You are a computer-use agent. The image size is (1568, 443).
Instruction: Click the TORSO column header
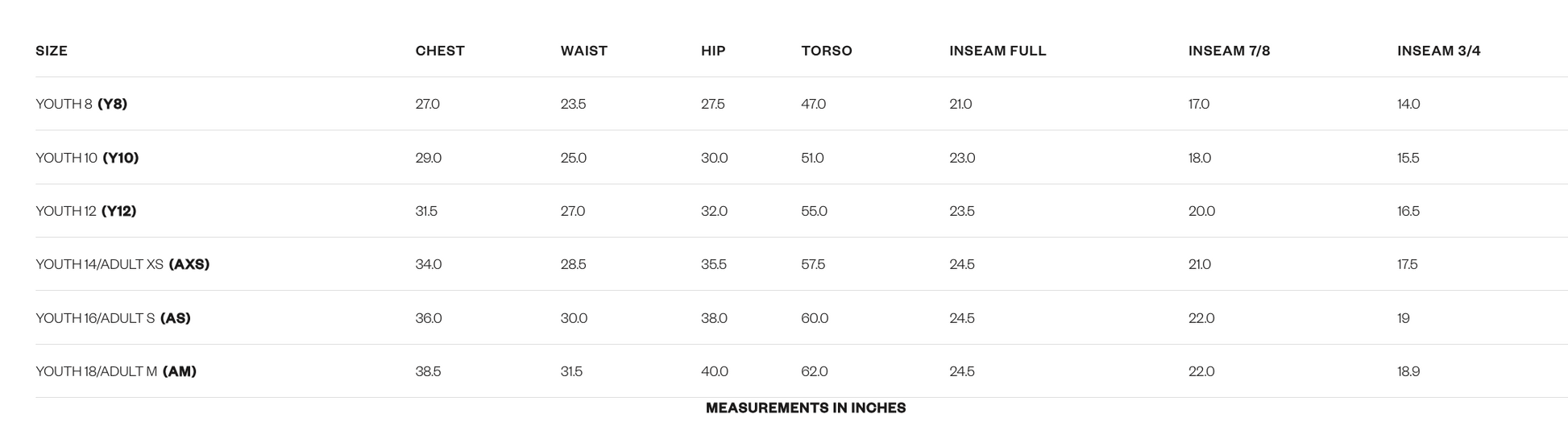(827, 51)
